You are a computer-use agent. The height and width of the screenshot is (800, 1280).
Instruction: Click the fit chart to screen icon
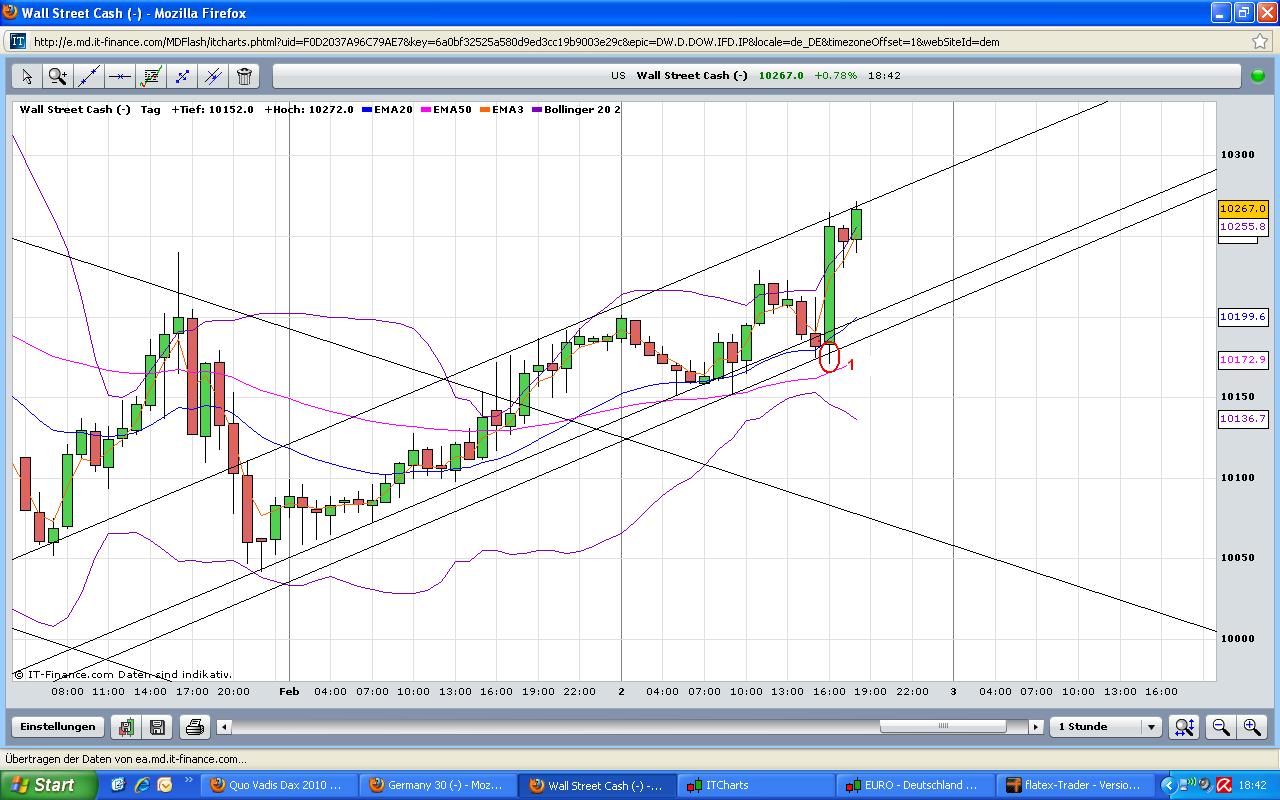(x=1184, y=727)
